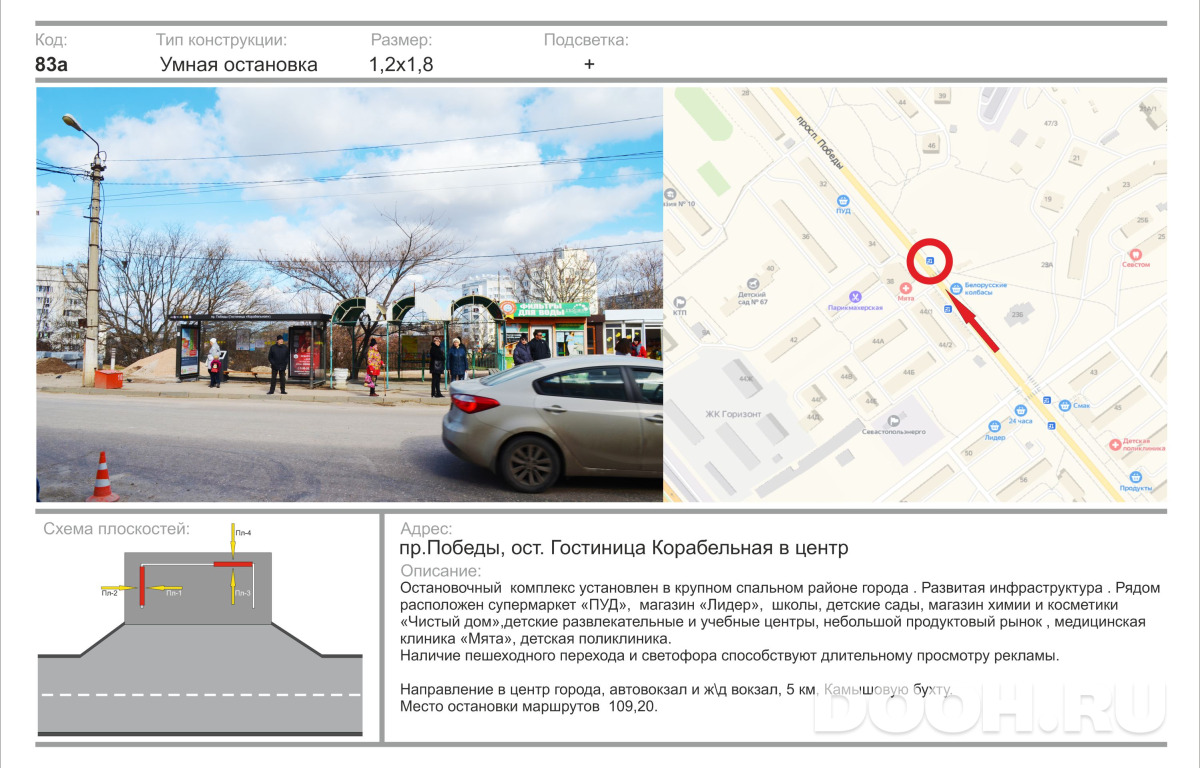The width and height of the screenshot is (1200, 768).
Task: Click the 24 часа shop basket icon
Action: tap(1019, 410)
